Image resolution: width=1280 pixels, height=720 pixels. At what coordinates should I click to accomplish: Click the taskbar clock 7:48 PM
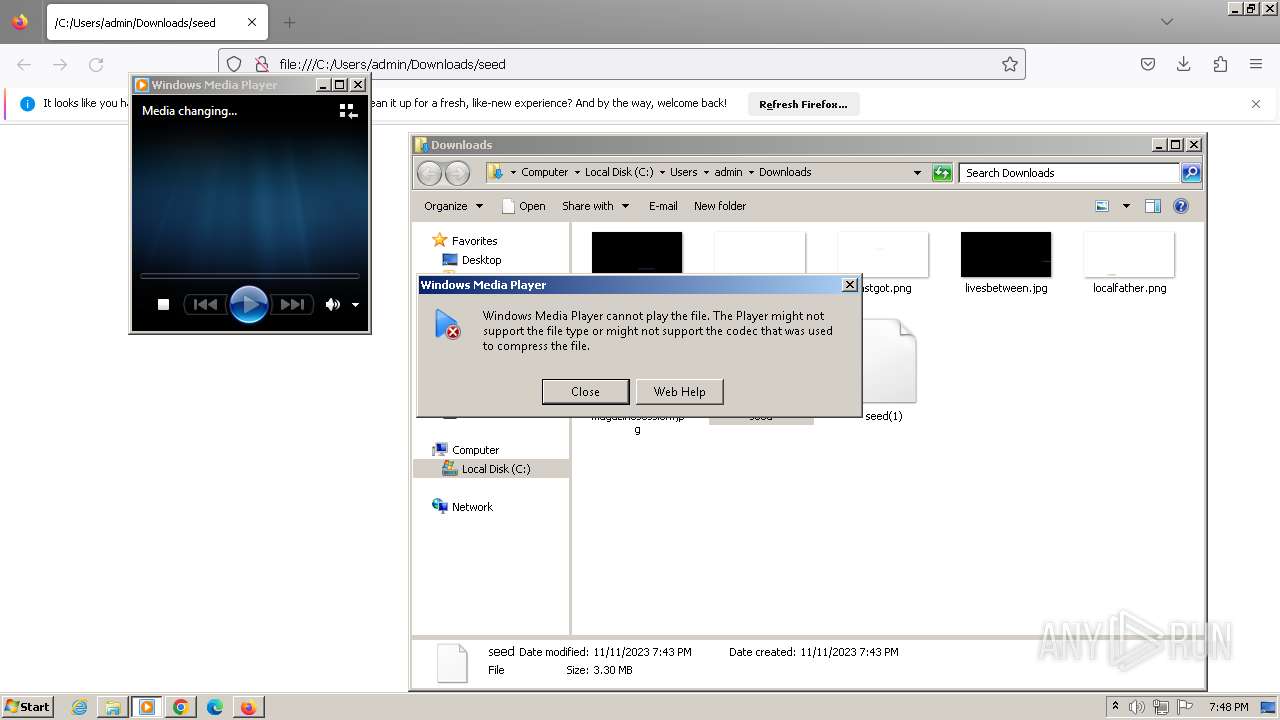click(x=1228, y=707)
